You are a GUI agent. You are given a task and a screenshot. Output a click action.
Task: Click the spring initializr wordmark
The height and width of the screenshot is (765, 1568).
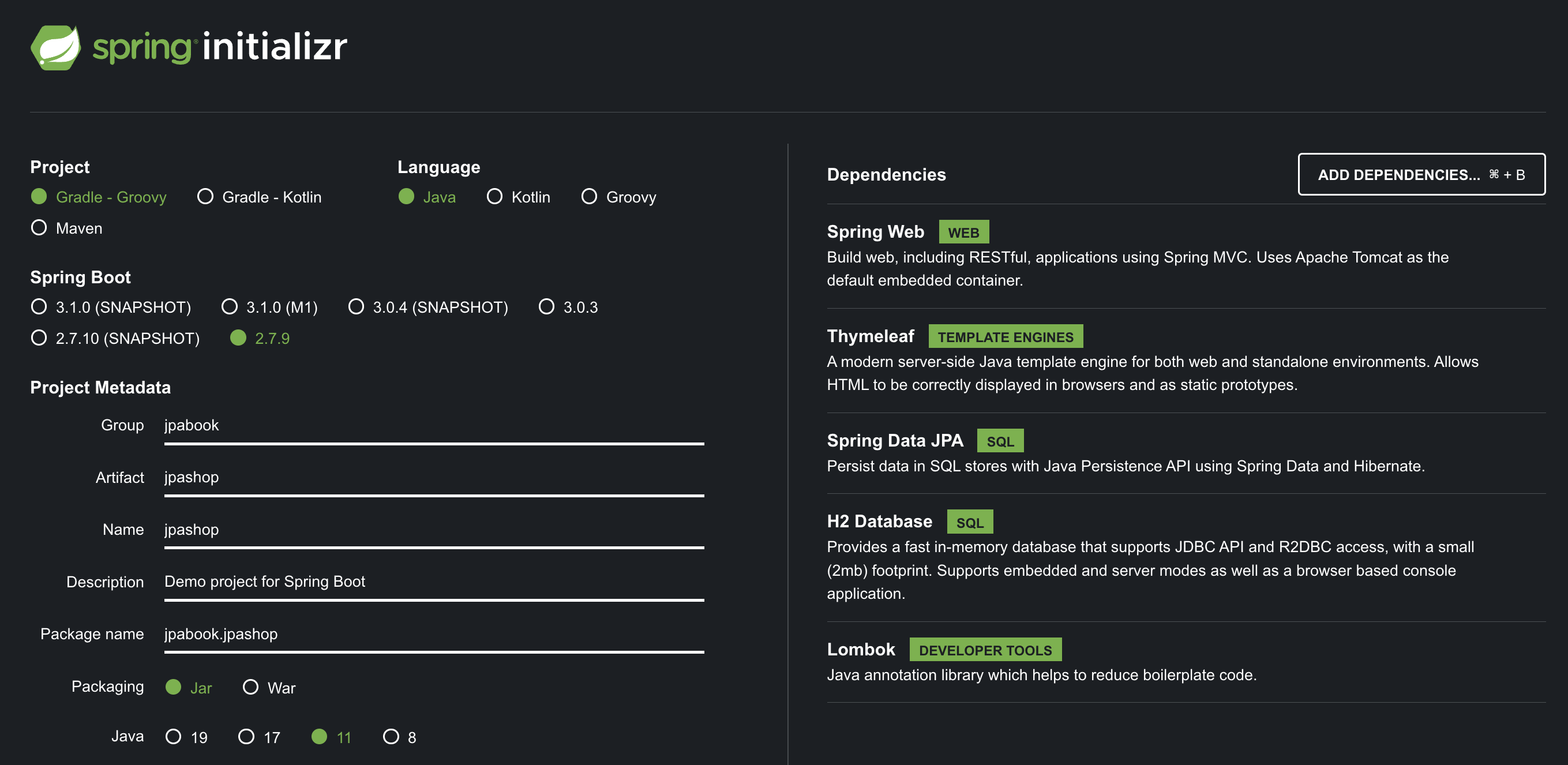point(220,47)
